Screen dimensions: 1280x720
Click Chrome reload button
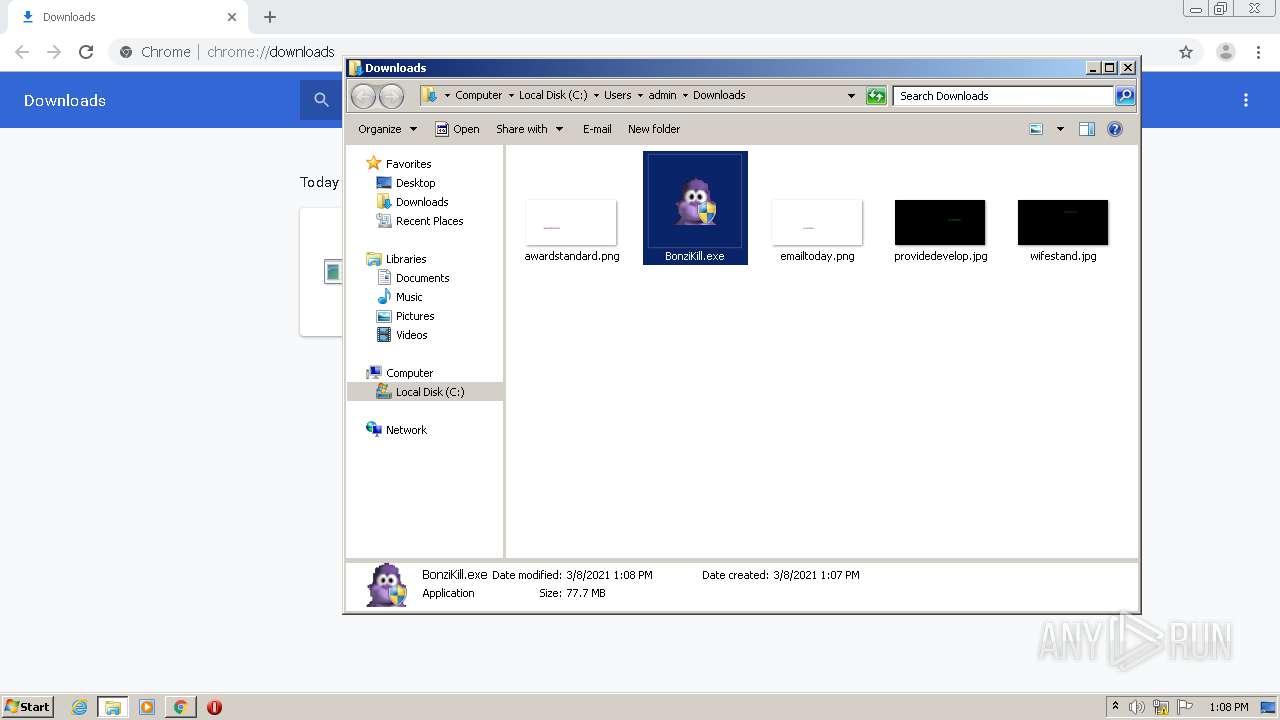[86, 52]
